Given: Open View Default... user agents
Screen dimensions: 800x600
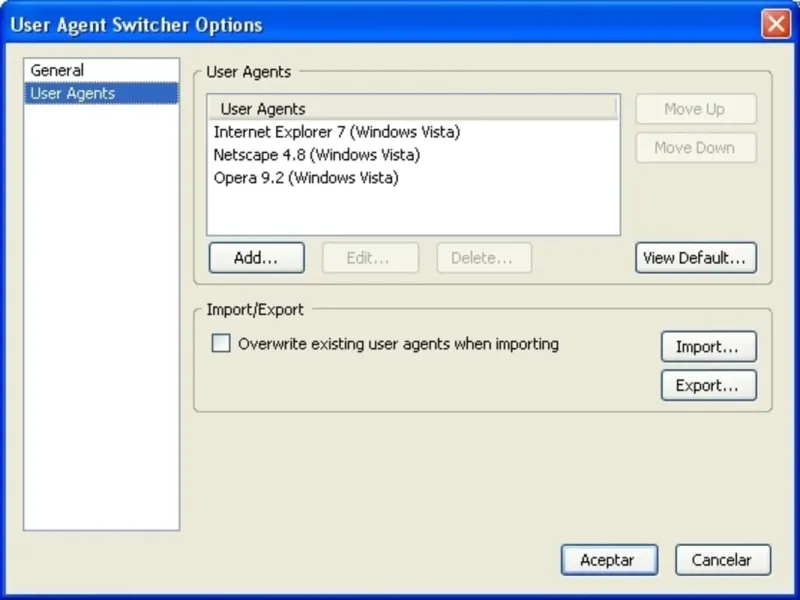Looking at the screenshot, I should pyautogui.click(x=695, y=258).
